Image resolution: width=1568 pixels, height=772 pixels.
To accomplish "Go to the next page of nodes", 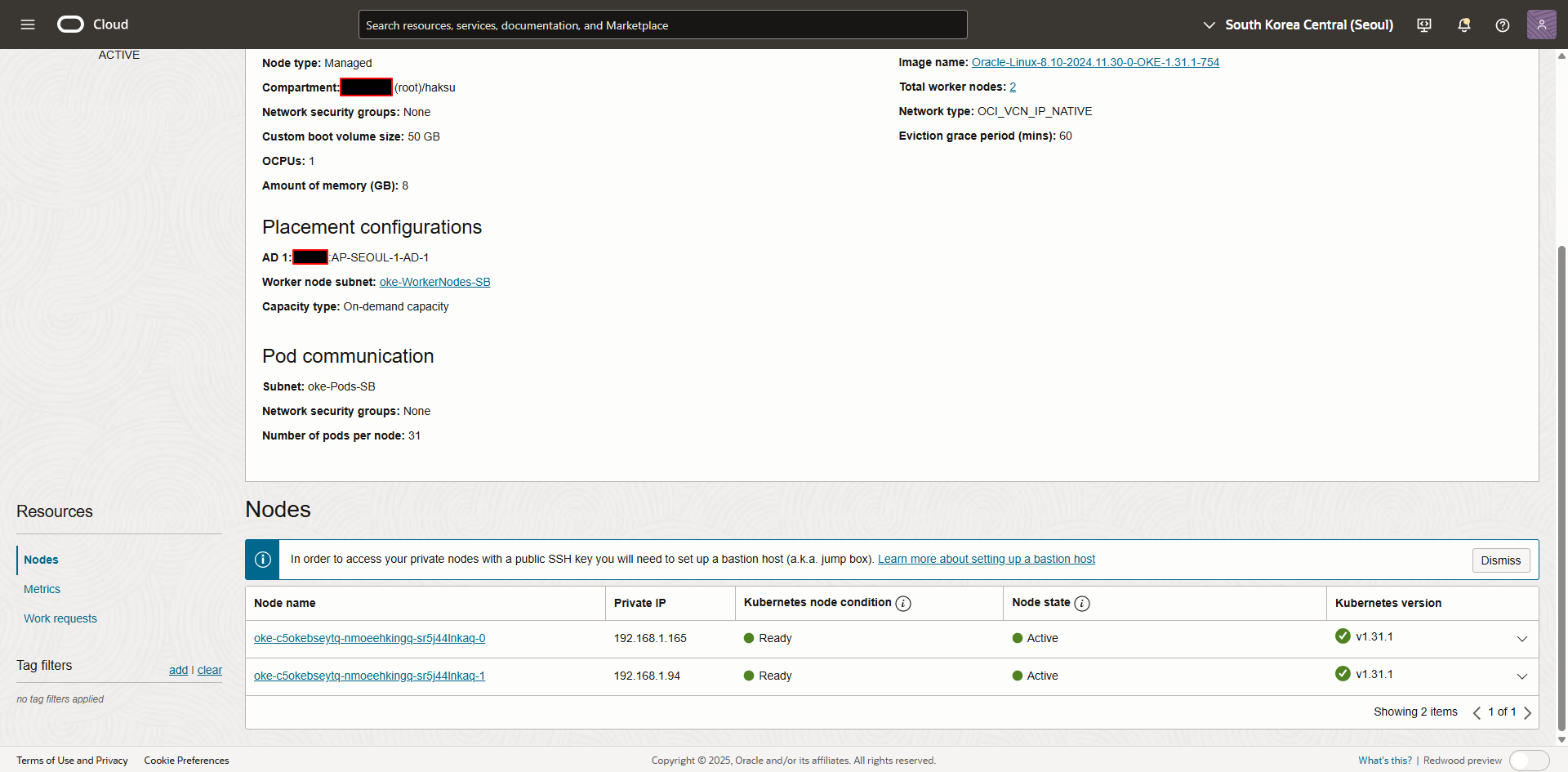I will 1528,713.
